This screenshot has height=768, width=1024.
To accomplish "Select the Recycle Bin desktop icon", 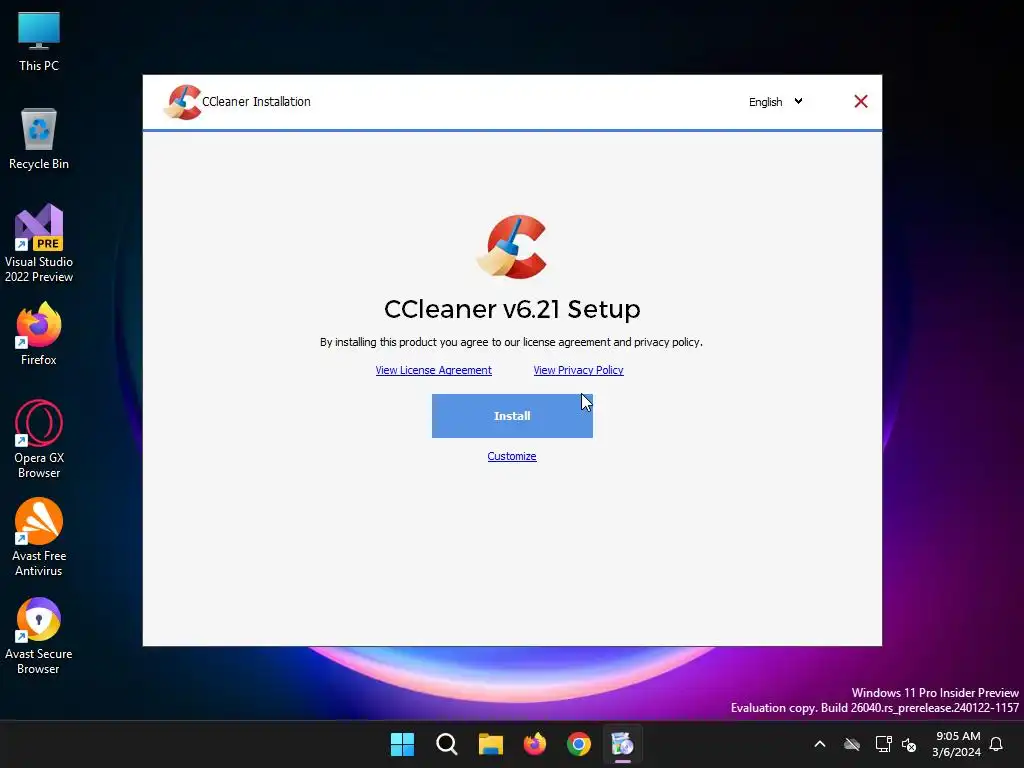I will [39, 139].
